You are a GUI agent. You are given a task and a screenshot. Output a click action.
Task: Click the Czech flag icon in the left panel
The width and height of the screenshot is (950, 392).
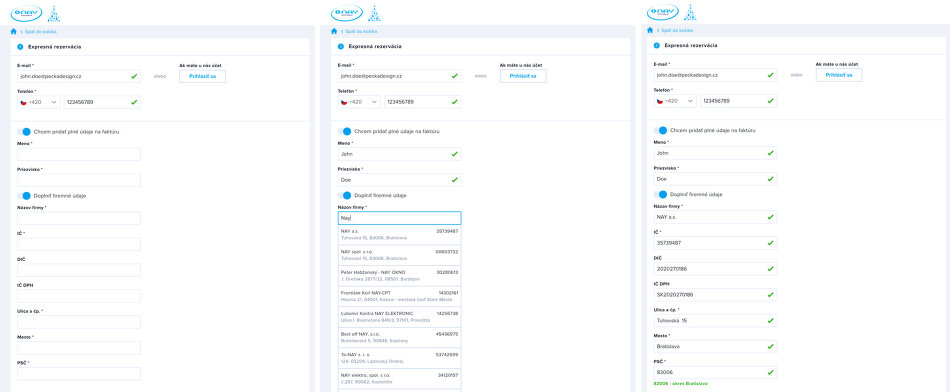[24, 102]
